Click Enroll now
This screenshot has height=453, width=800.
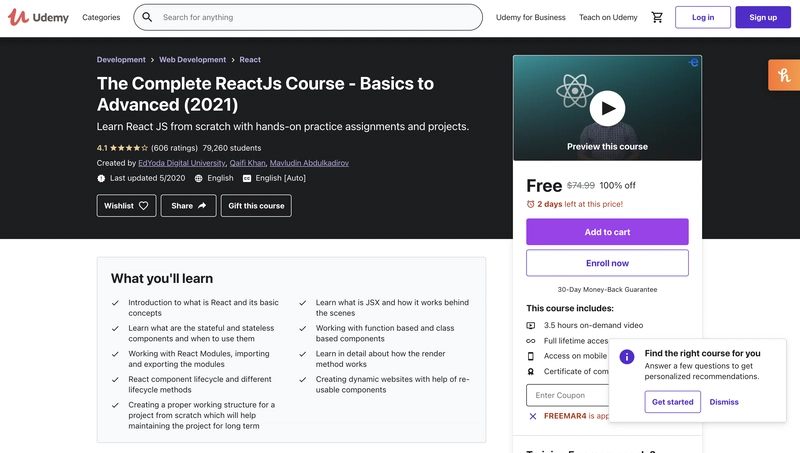click(x=607, y=263)
